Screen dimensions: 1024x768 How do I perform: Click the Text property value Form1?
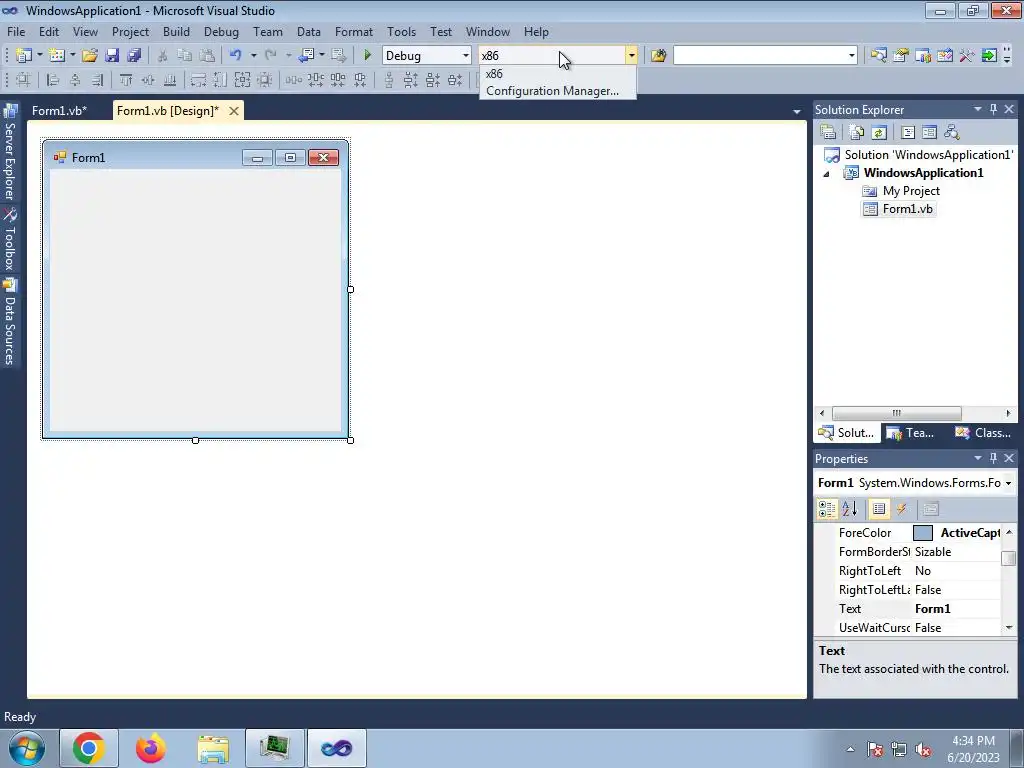point(956,609)
